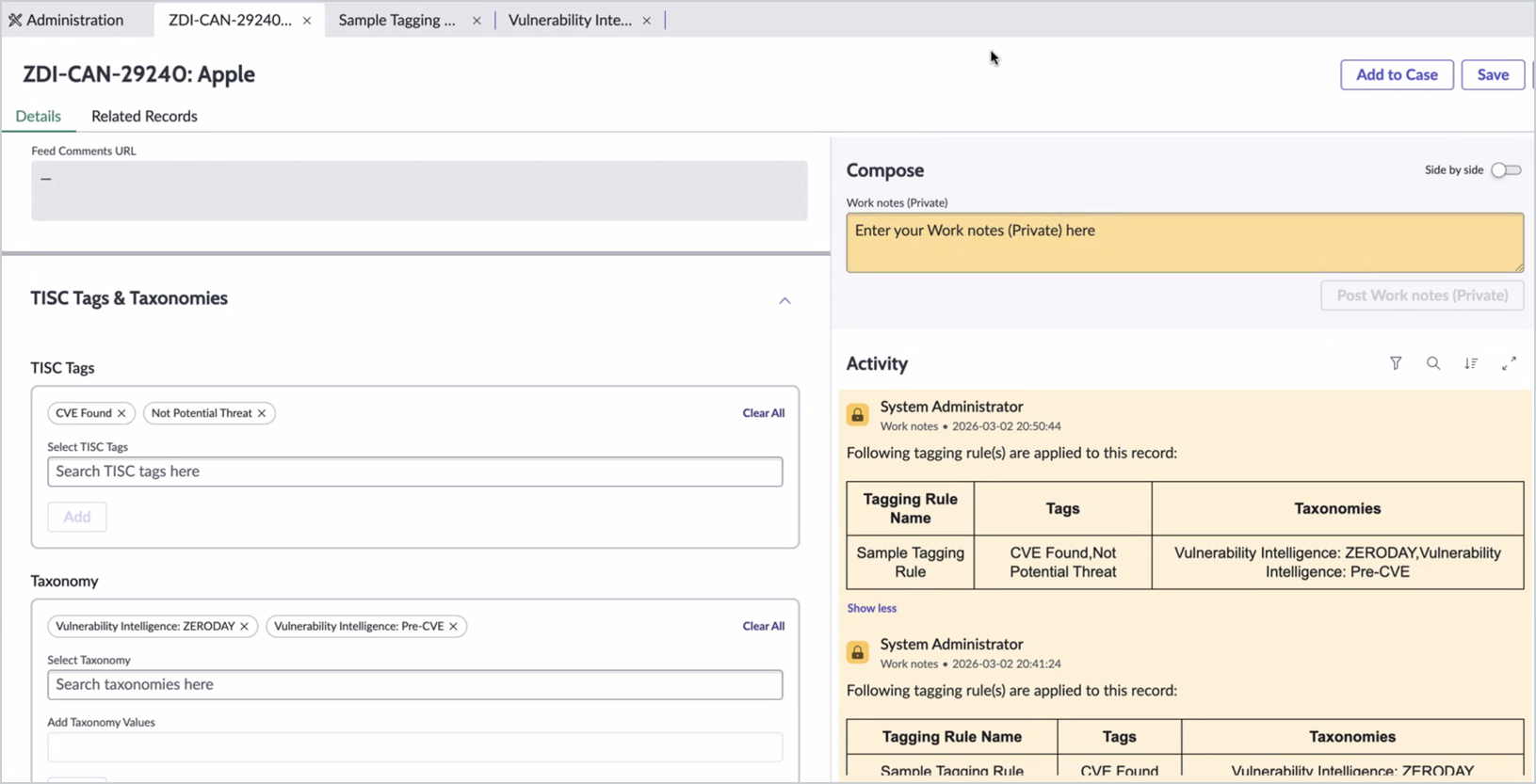The image size is (1536, 784).
Task: Search the Activity stream
Action: [1433, 363]
